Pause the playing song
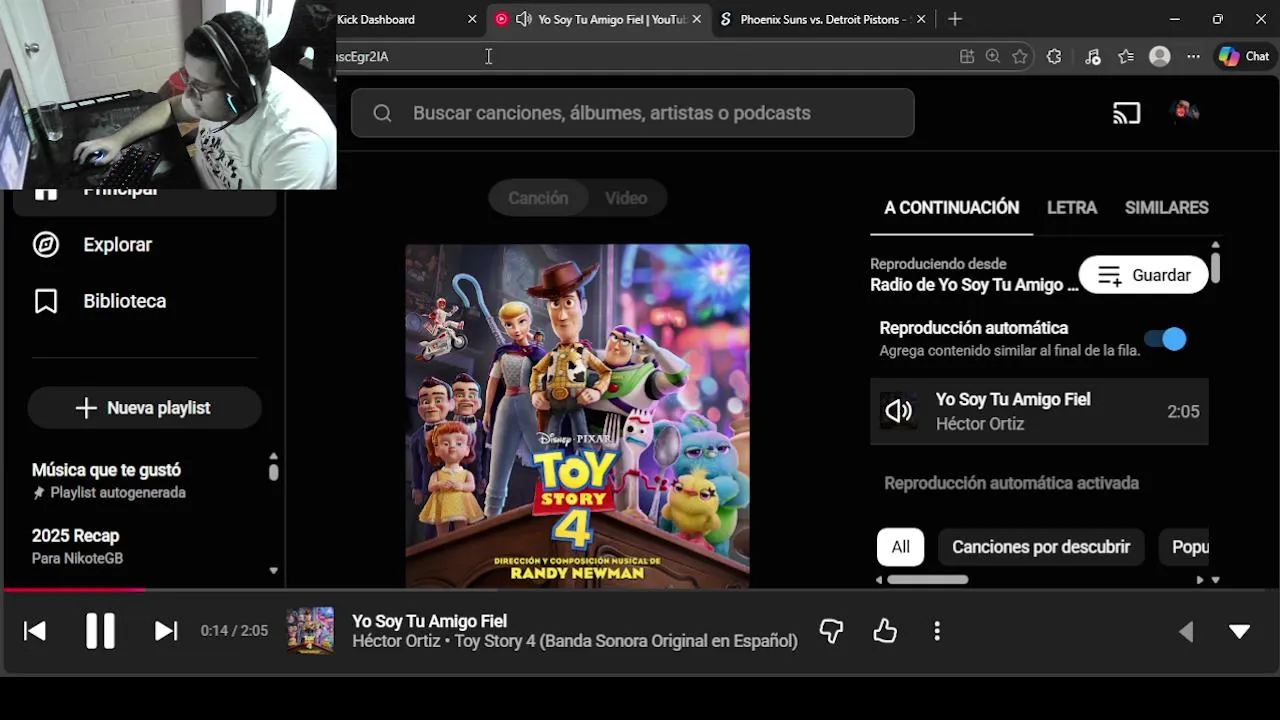 100,631
